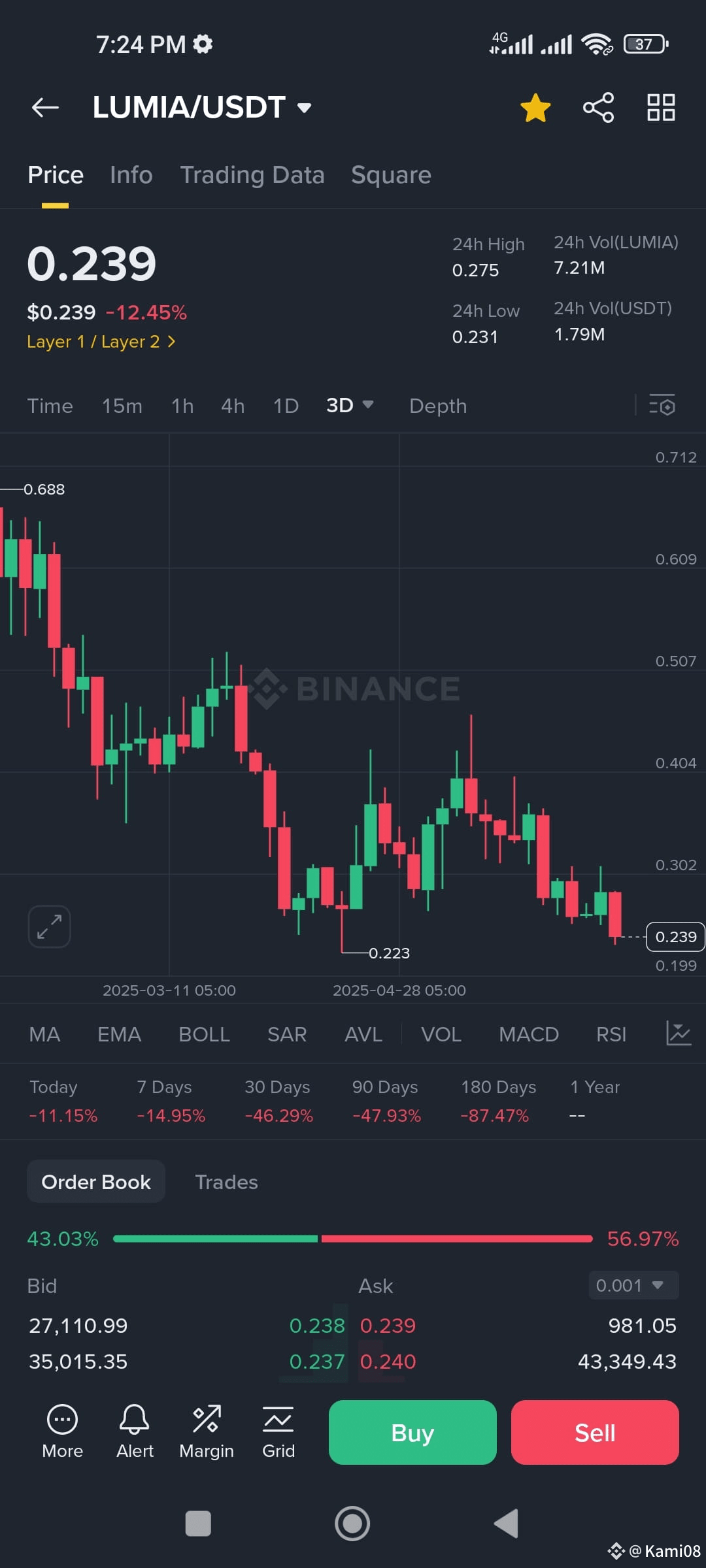Tap the bid/ask ratio bar
This screenshot has height=1568, width=706.
353,1239
